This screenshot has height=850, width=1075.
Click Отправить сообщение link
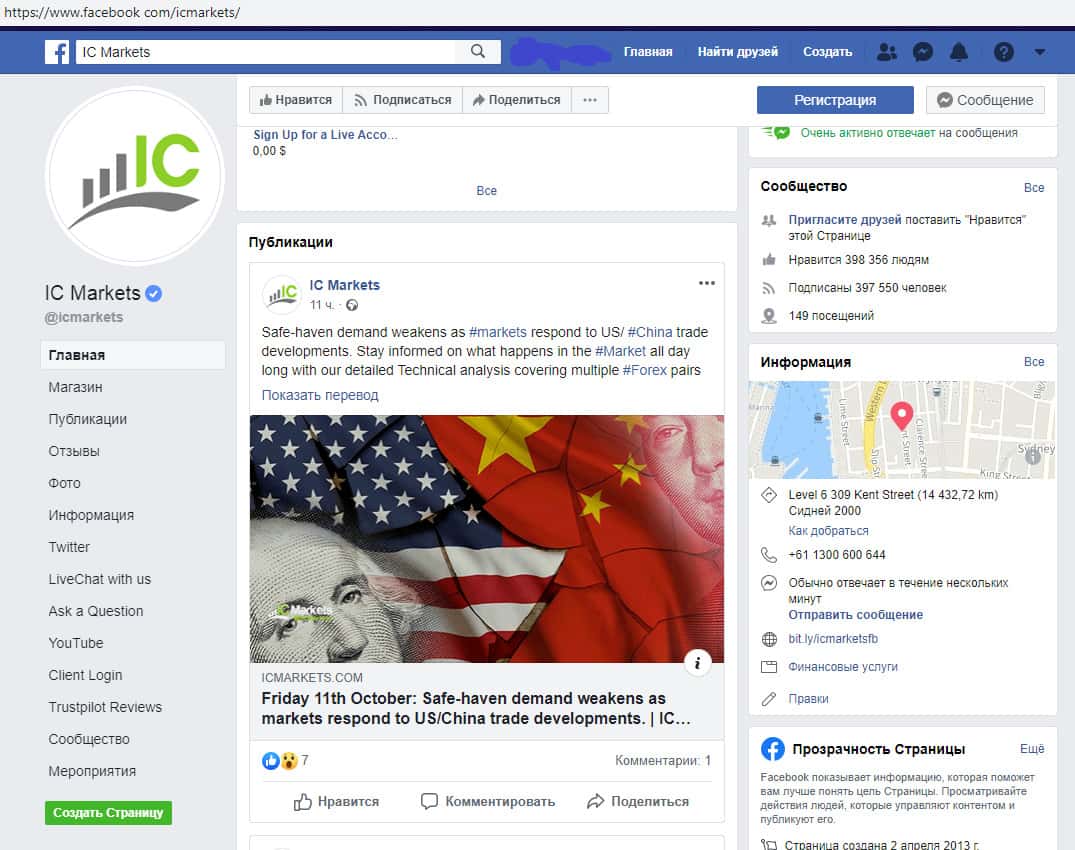point(856,615)
